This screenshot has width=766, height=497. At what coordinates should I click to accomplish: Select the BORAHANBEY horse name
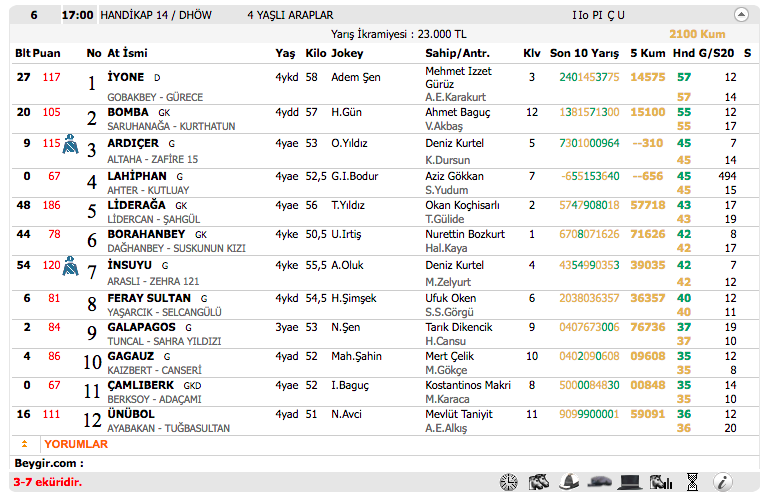[148, 235]
